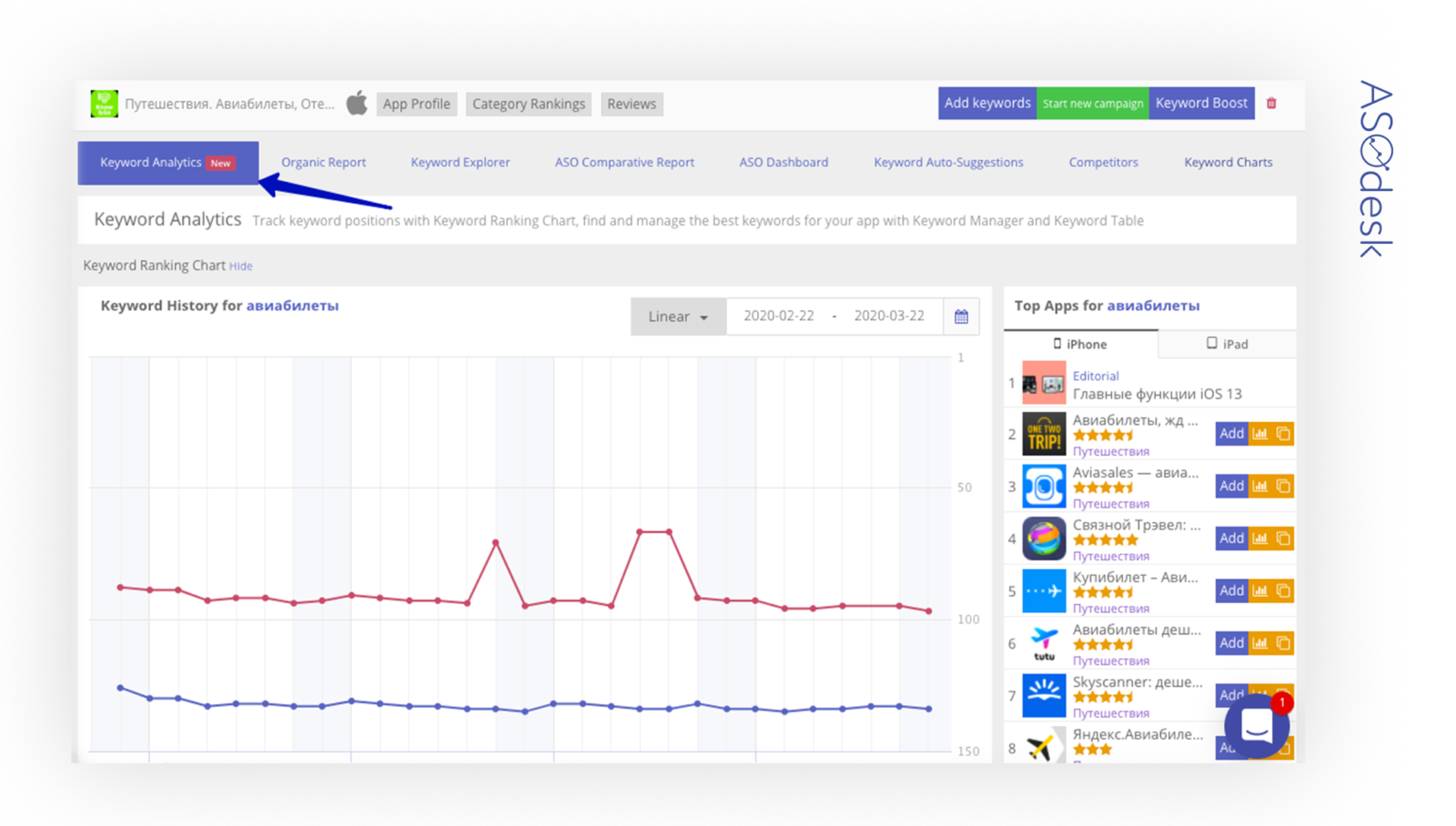Viewport: 1456px width, 826px height.
Task: Click the Keyword Boost button
Action: pos(1201,103)
